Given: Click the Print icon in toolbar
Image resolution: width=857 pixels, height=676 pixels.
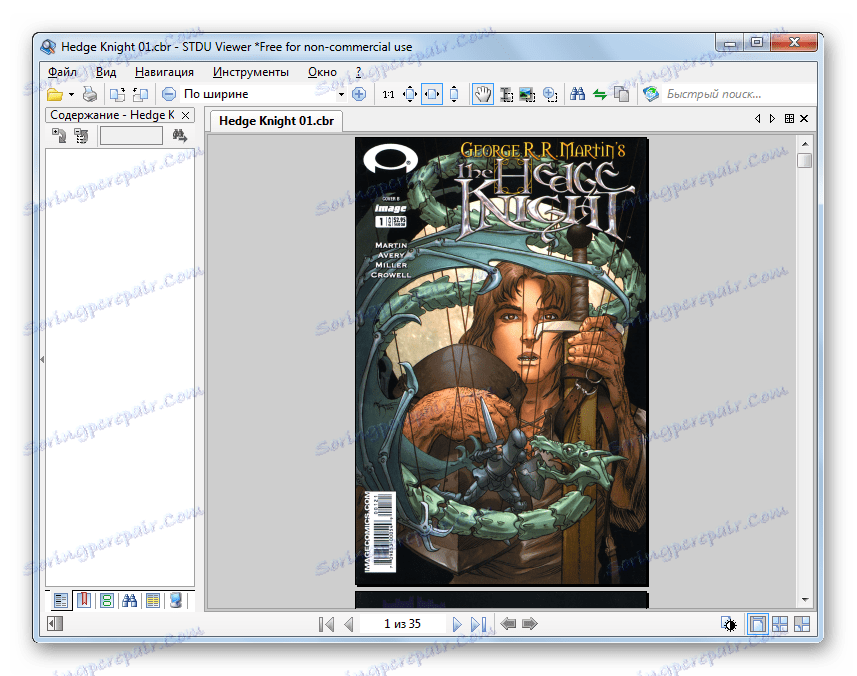Looking at the screenshot, I should (x=89, y=94).
